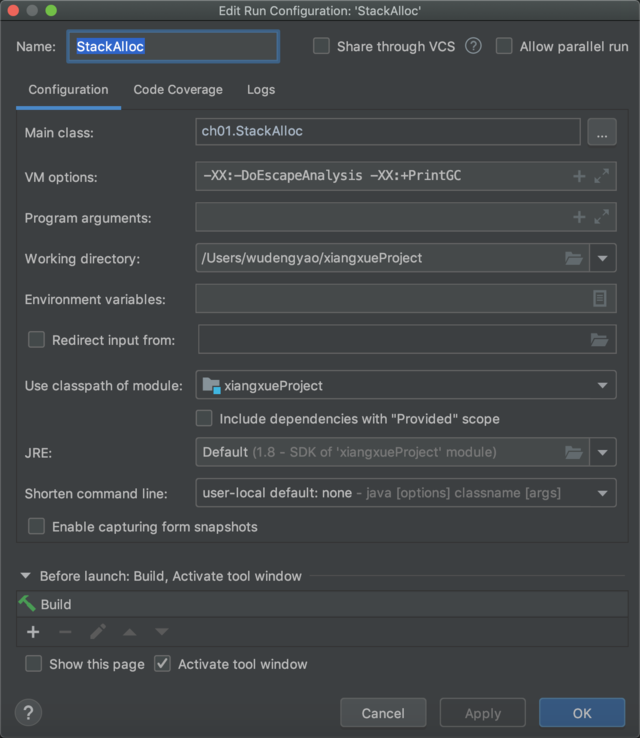Open the Working directory folder browser
The height and width of the screenshot is (738, 640).
tap(574, 258)
